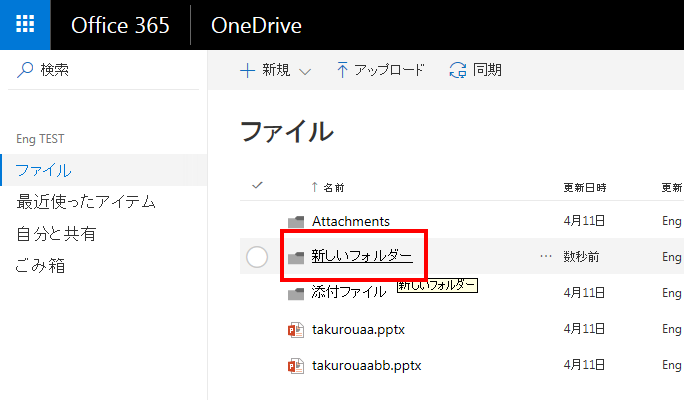Sort by the 名前 column header

334,188
